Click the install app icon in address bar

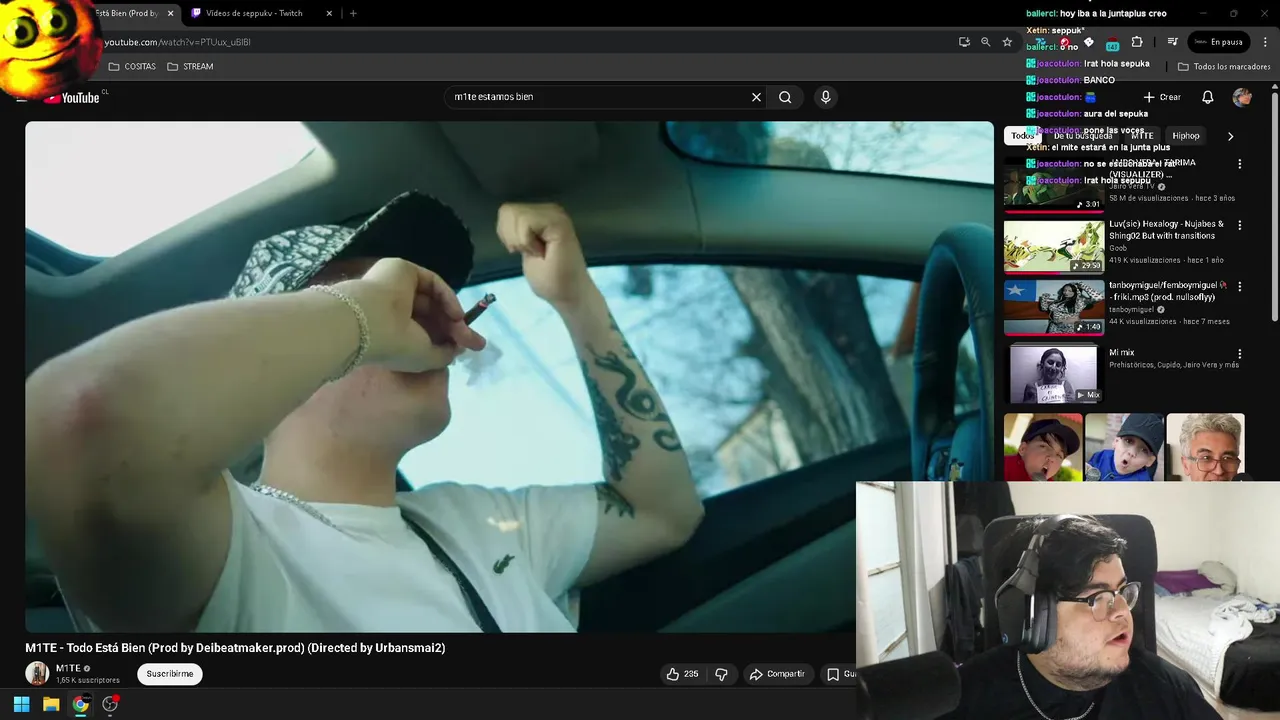pyautogui.click(x=964, y=42)
